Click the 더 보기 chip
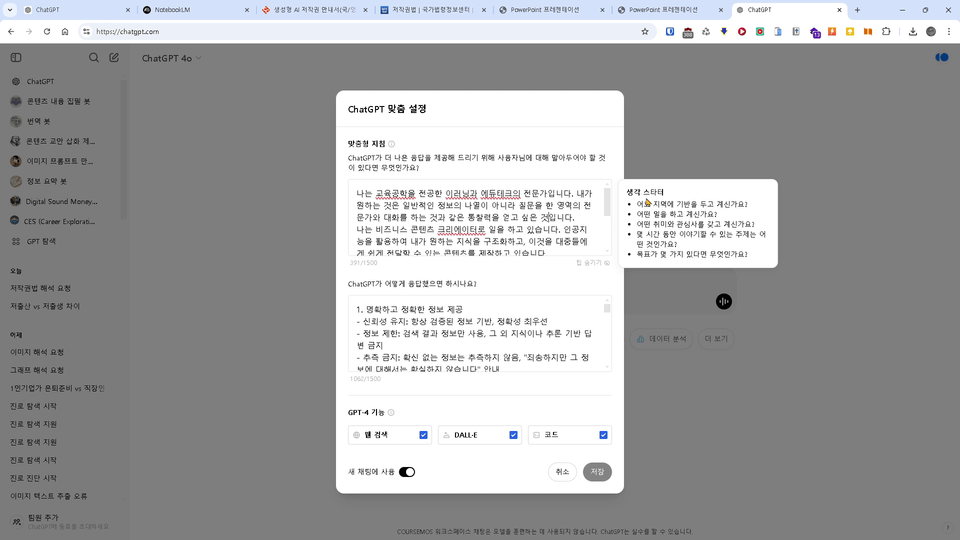The image size is (960, 540). click(716, 339)
